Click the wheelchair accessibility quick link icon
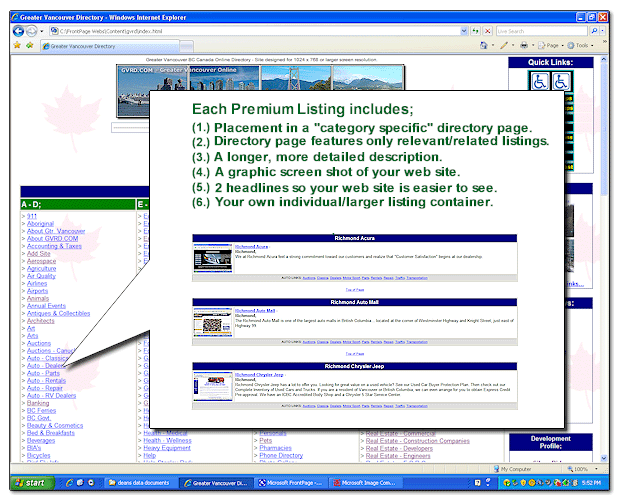This screenshot has width=622, height=502. click(540, 82)
